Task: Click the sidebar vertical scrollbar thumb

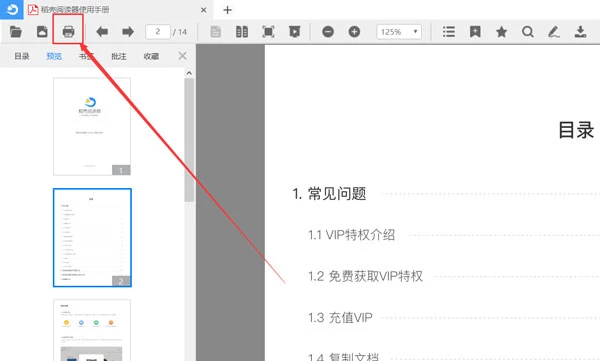Action: pyautogui.click(x=189, y=140)
